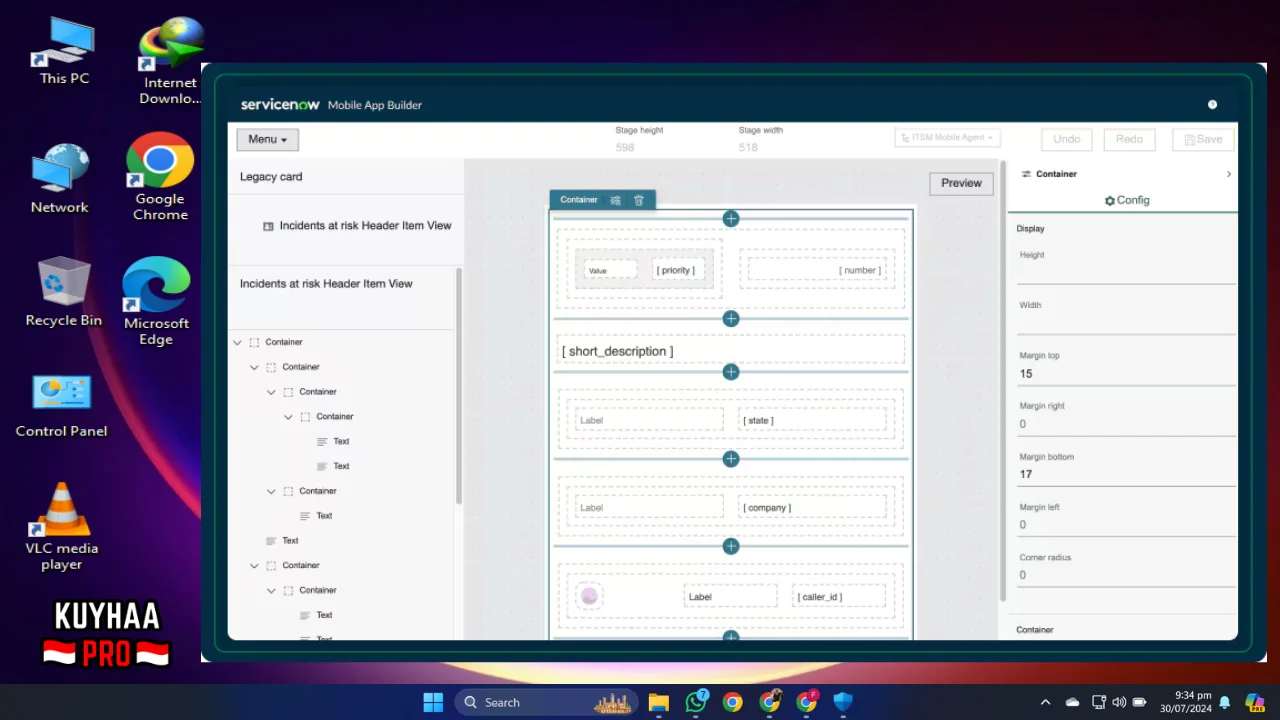Save the screen with Save button
Image resolution: width=1280 pixels, height=720 pixels.
1203,139
